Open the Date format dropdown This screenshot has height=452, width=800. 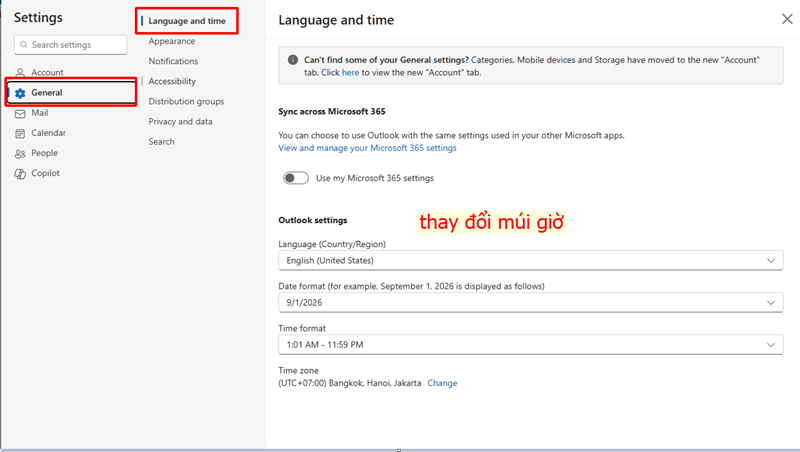529,302
